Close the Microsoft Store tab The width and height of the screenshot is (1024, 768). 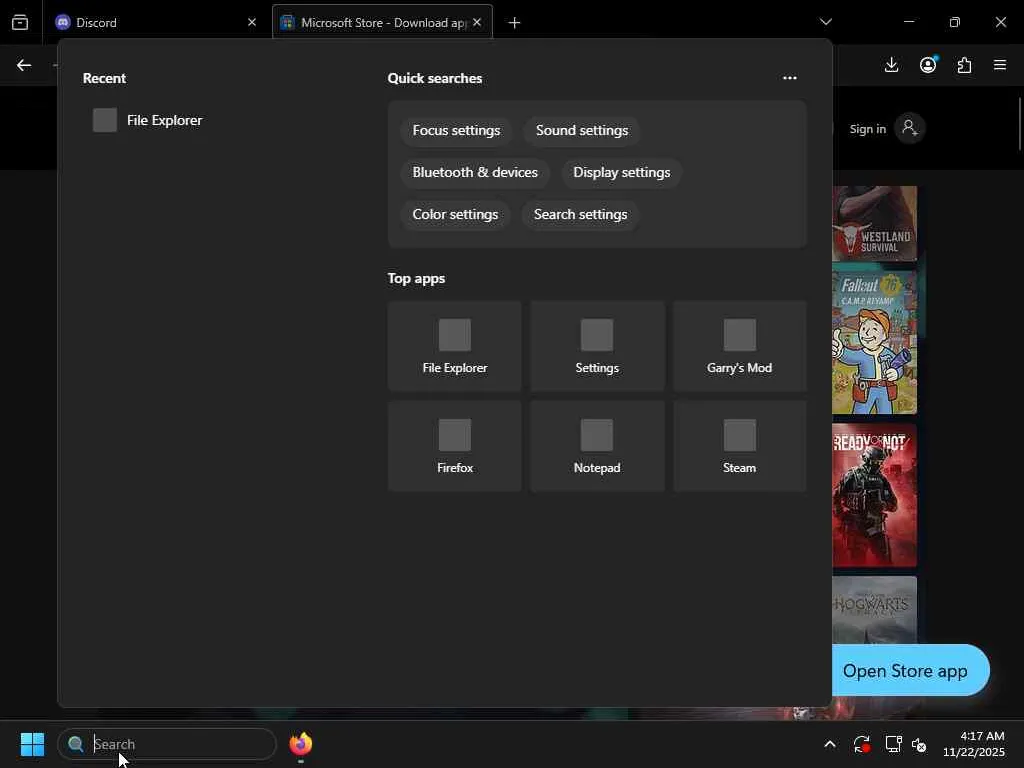(x=477, y=22)
